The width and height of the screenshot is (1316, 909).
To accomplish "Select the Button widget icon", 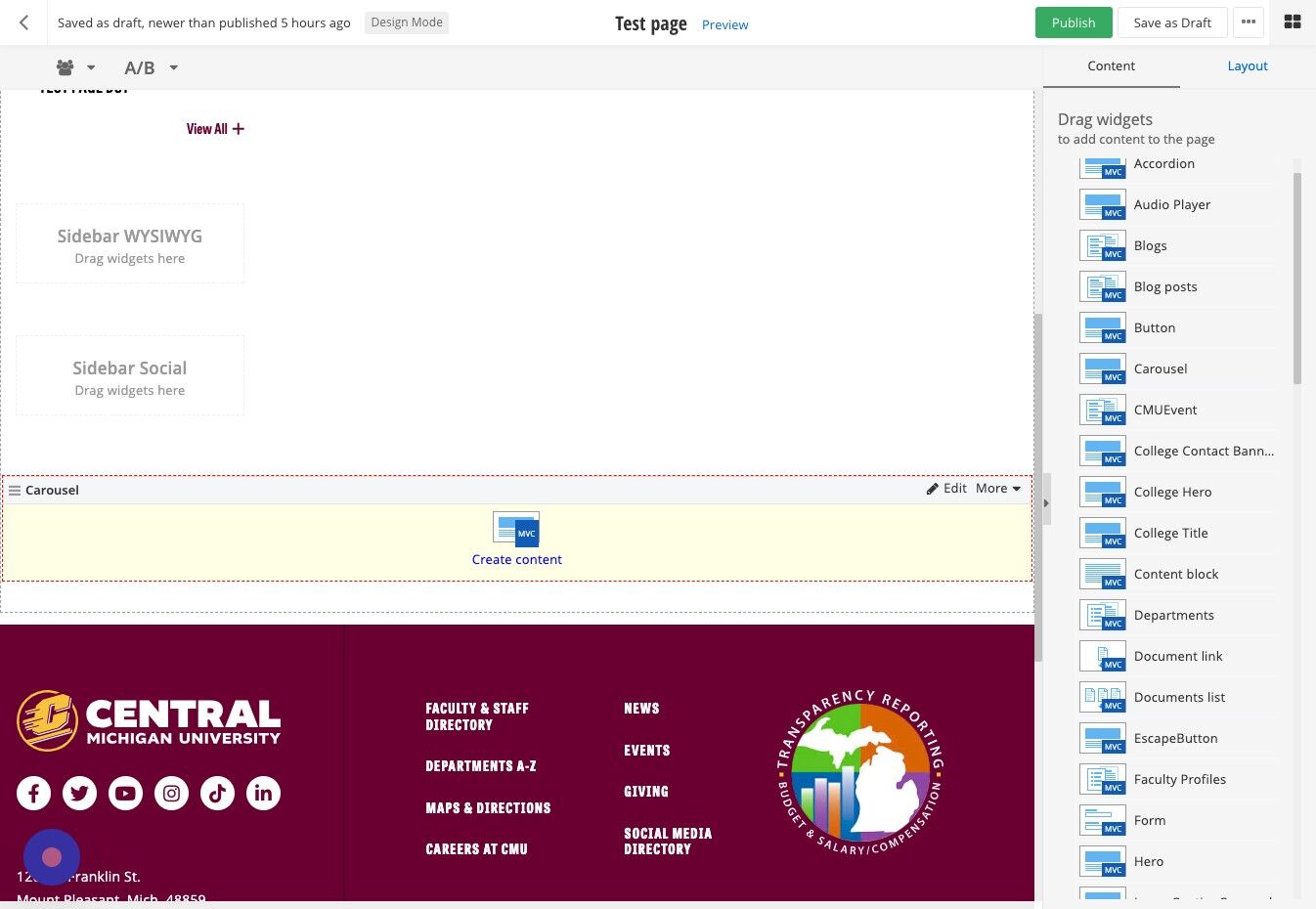I will (x=1103, y=327).
